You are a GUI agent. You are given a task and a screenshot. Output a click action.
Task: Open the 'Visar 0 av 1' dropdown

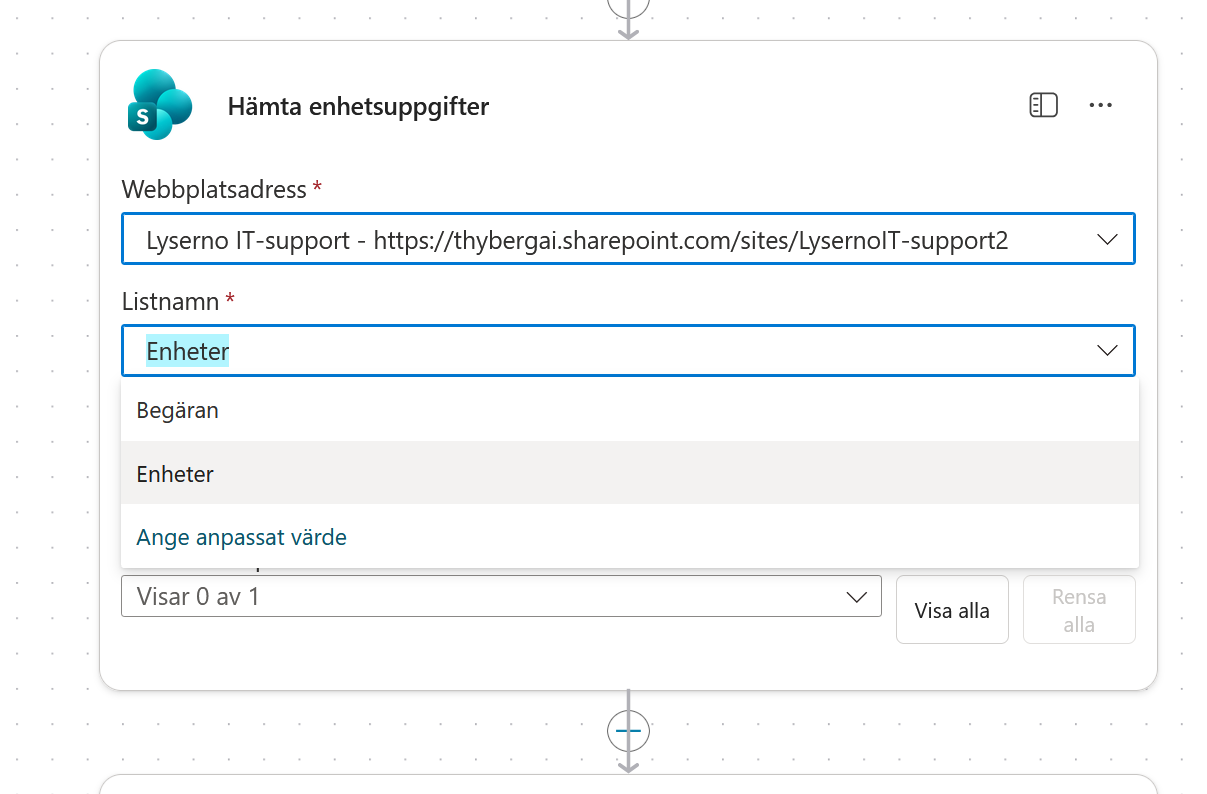[501, 596]
